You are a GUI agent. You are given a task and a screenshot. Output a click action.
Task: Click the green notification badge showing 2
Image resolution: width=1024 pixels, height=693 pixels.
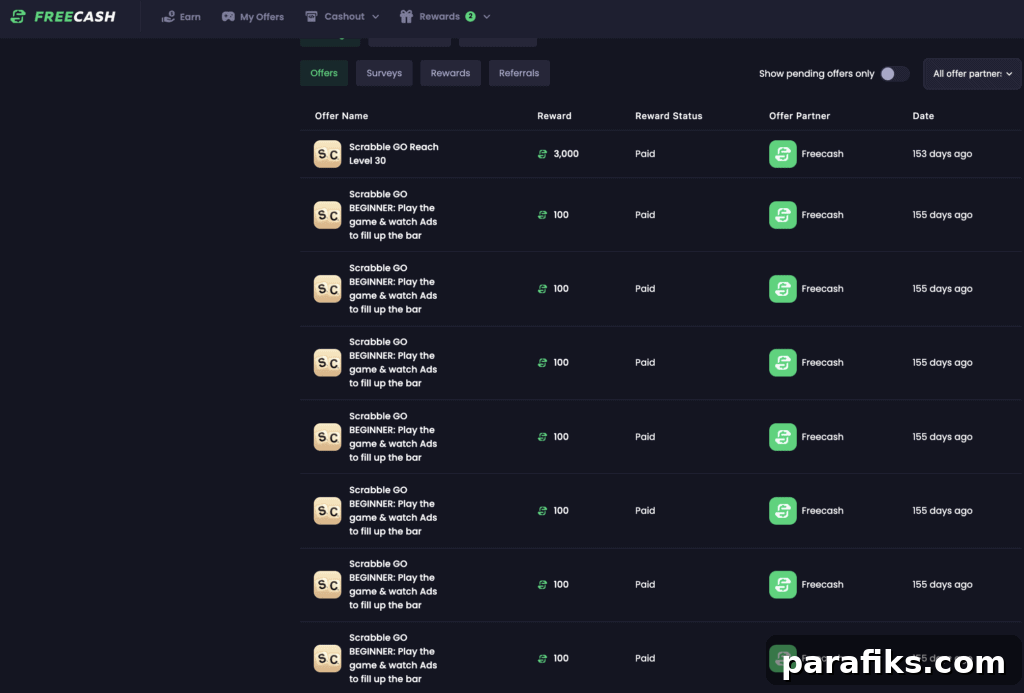(x=470, y=16)
